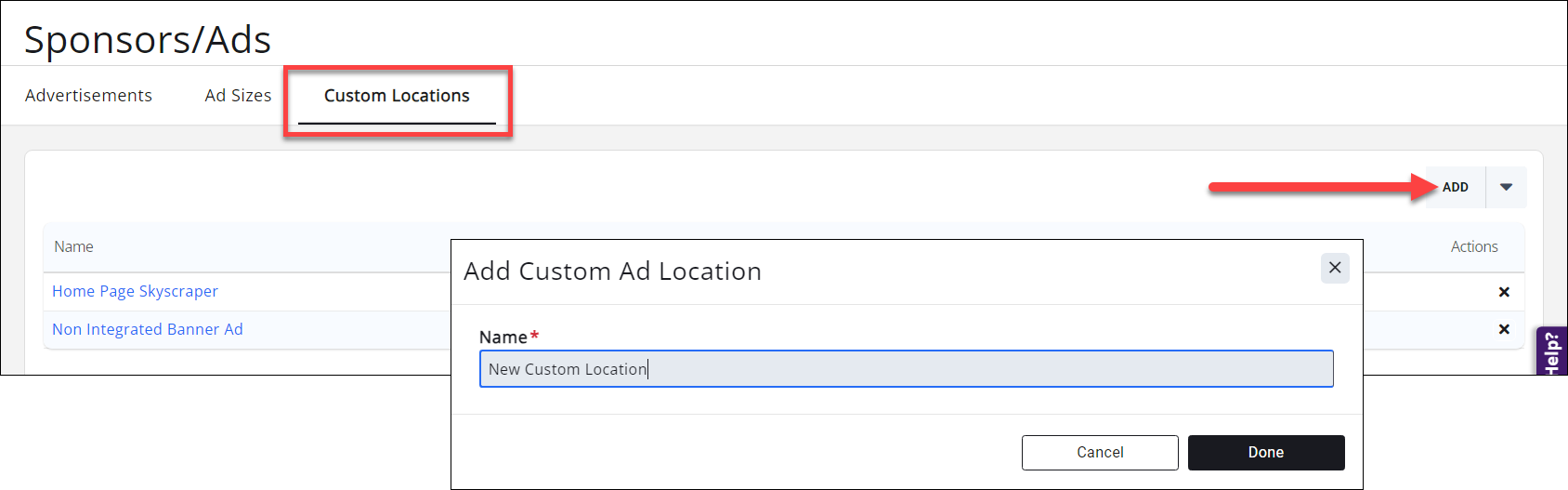Click into the Name text field
This screenshot has height=490, width=1568.
coord(906,369)
